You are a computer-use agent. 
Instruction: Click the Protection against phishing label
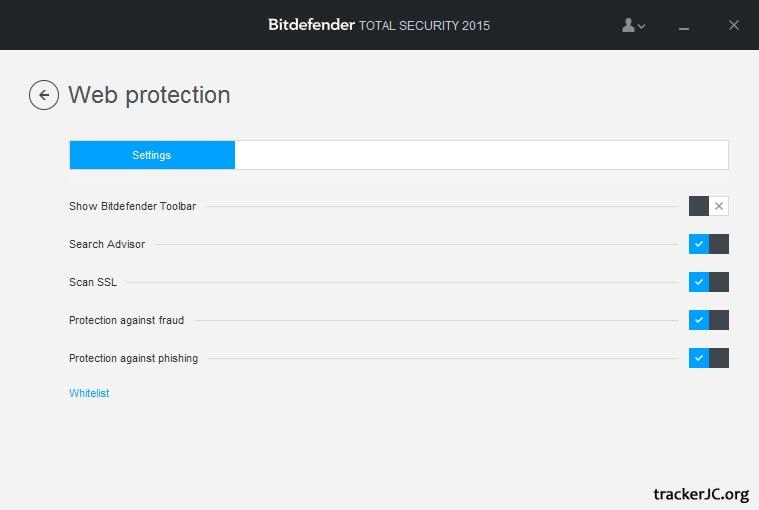click(133, 358)
